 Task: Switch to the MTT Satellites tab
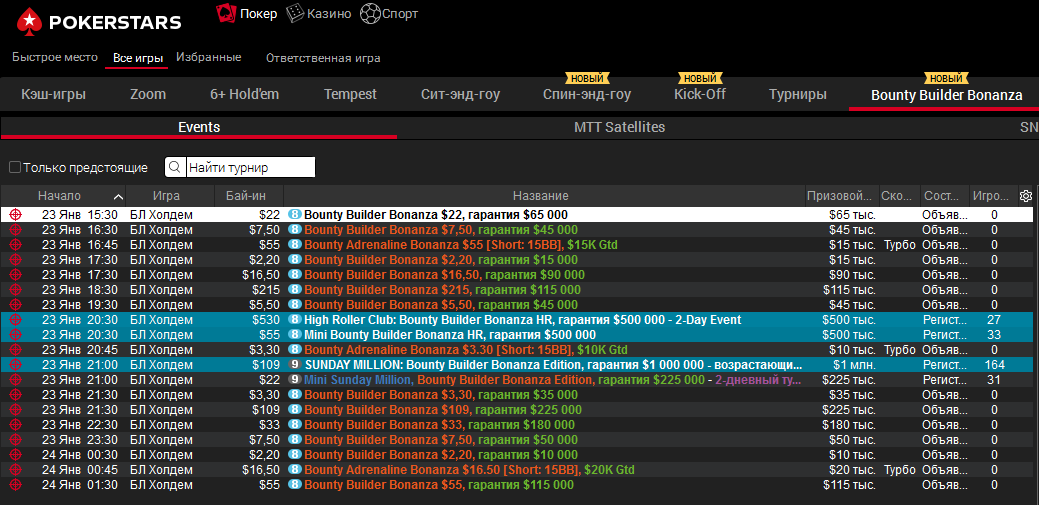coord(619,128)
